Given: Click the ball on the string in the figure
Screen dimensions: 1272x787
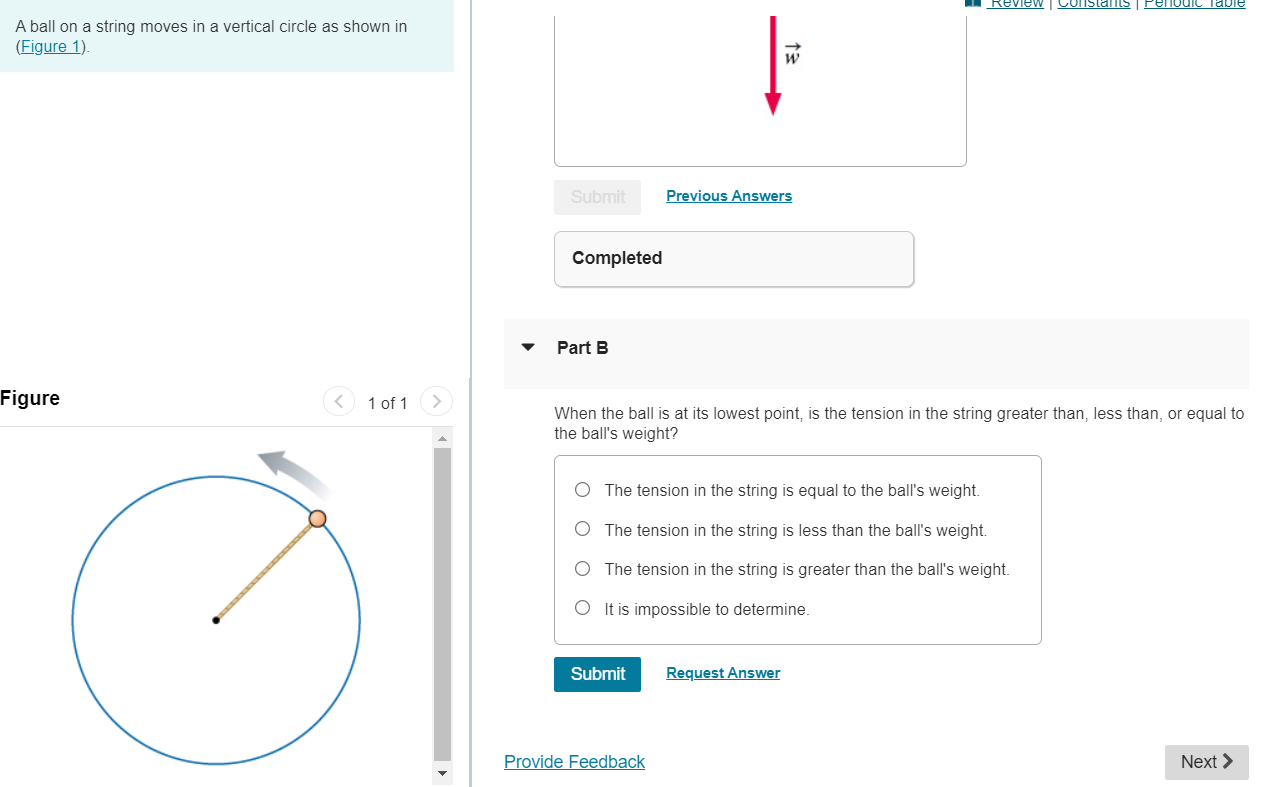Looking at the screenshot, I should tap(318, 519).
